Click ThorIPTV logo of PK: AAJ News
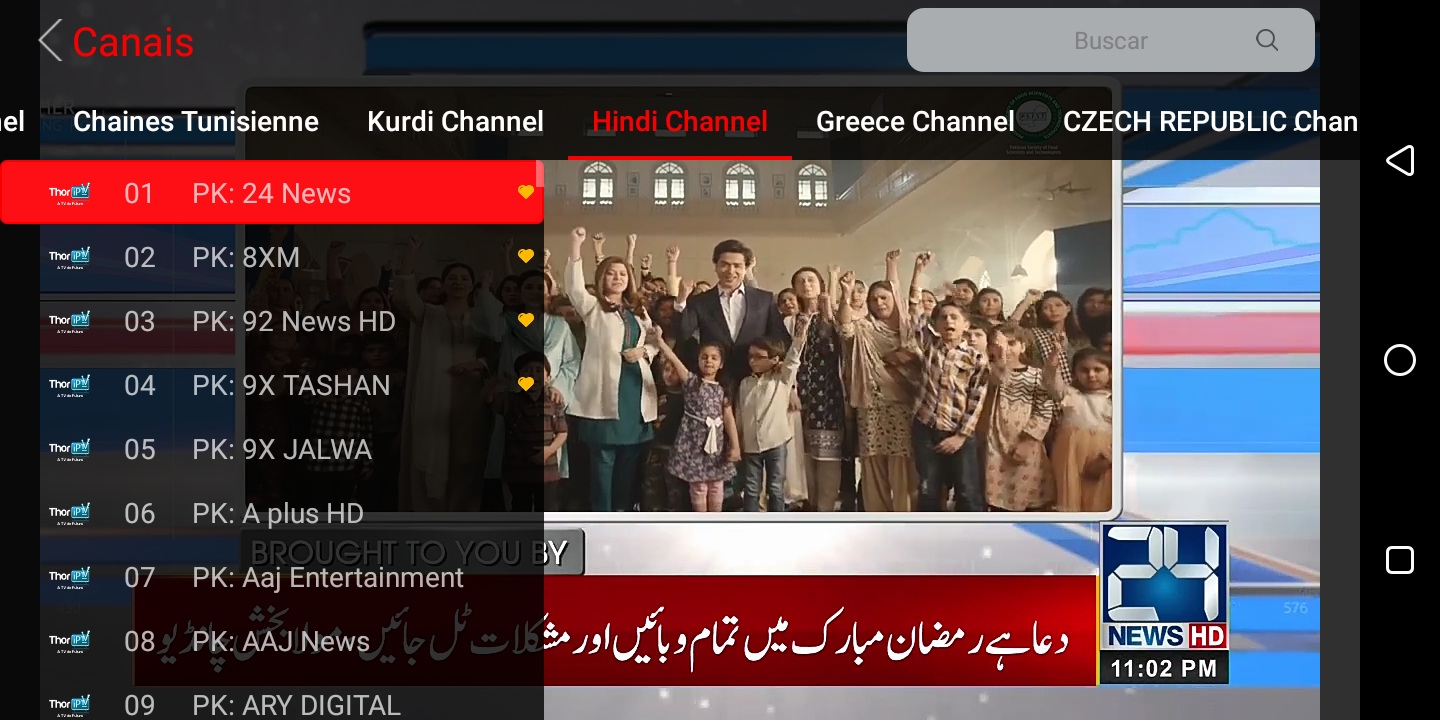Image resolution: width=1440 pixels, height=720 pixels. pos(70,641)
